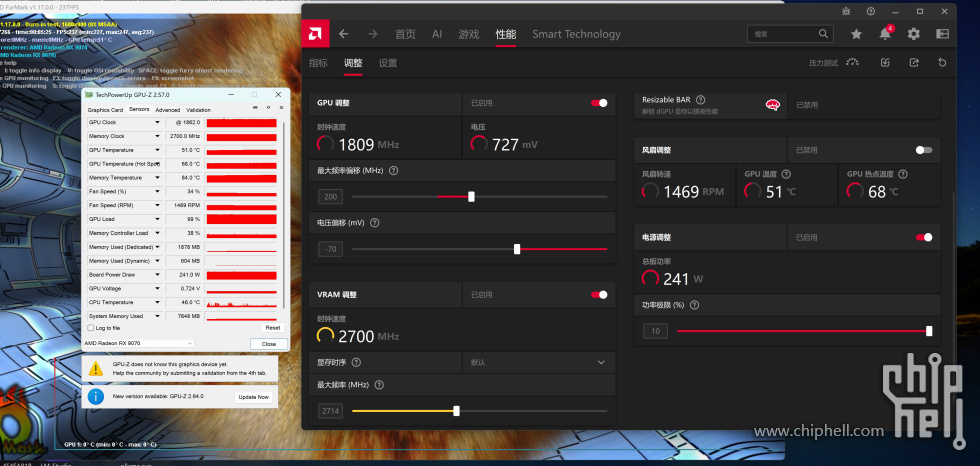Click the 性能 performance tab
This screenshot has height=466, width=980.
(506, 34)
